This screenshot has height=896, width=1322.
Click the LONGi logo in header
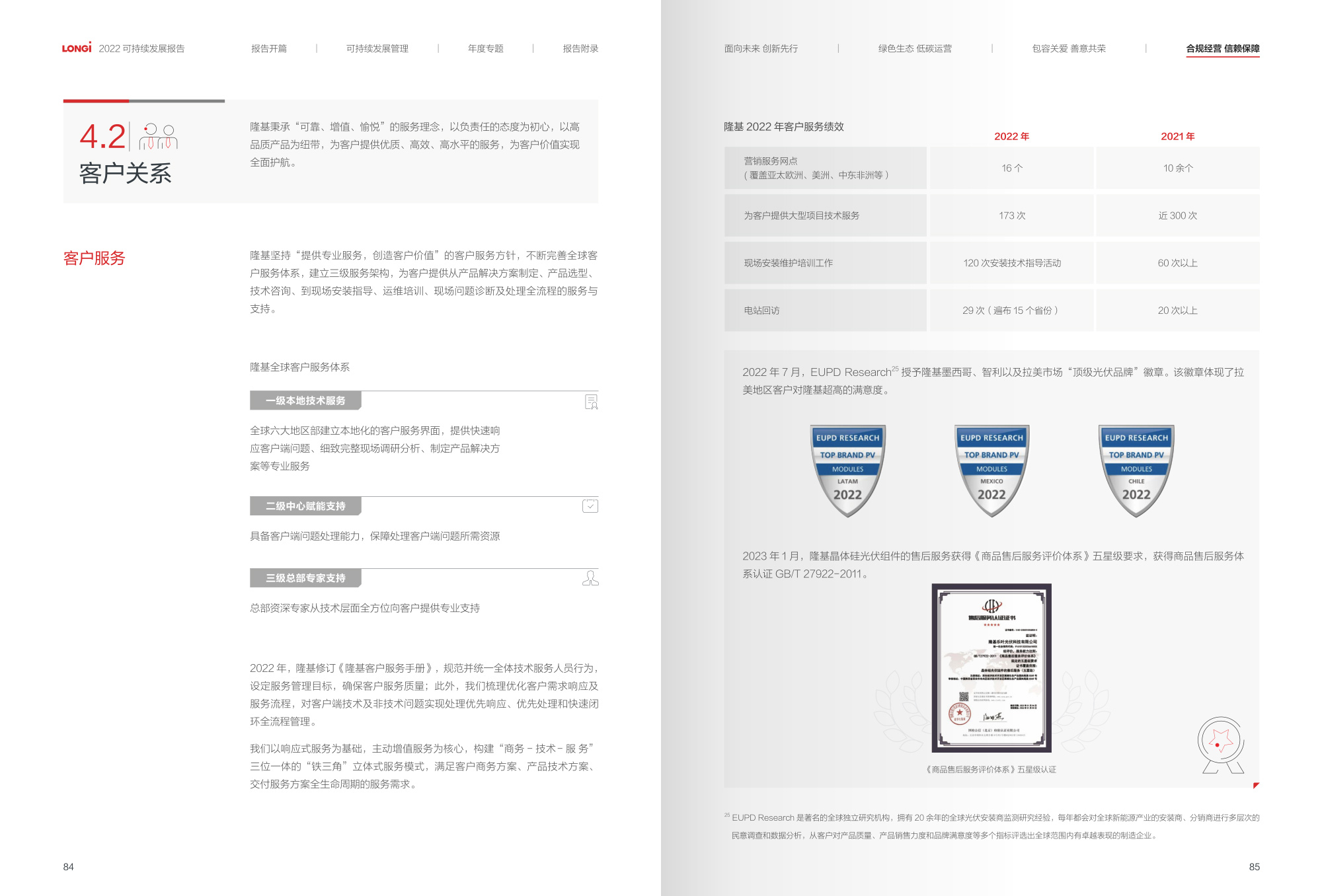77,48
